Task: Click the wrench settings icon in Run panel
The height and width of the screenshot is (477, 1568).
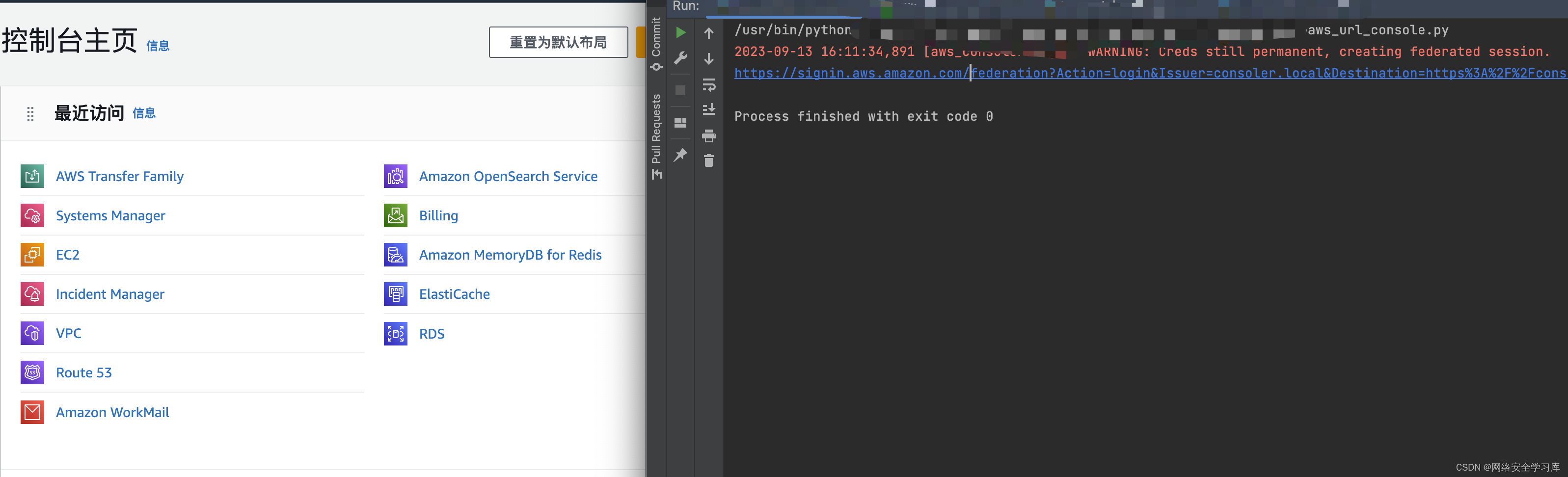Action: click(680, 58)
